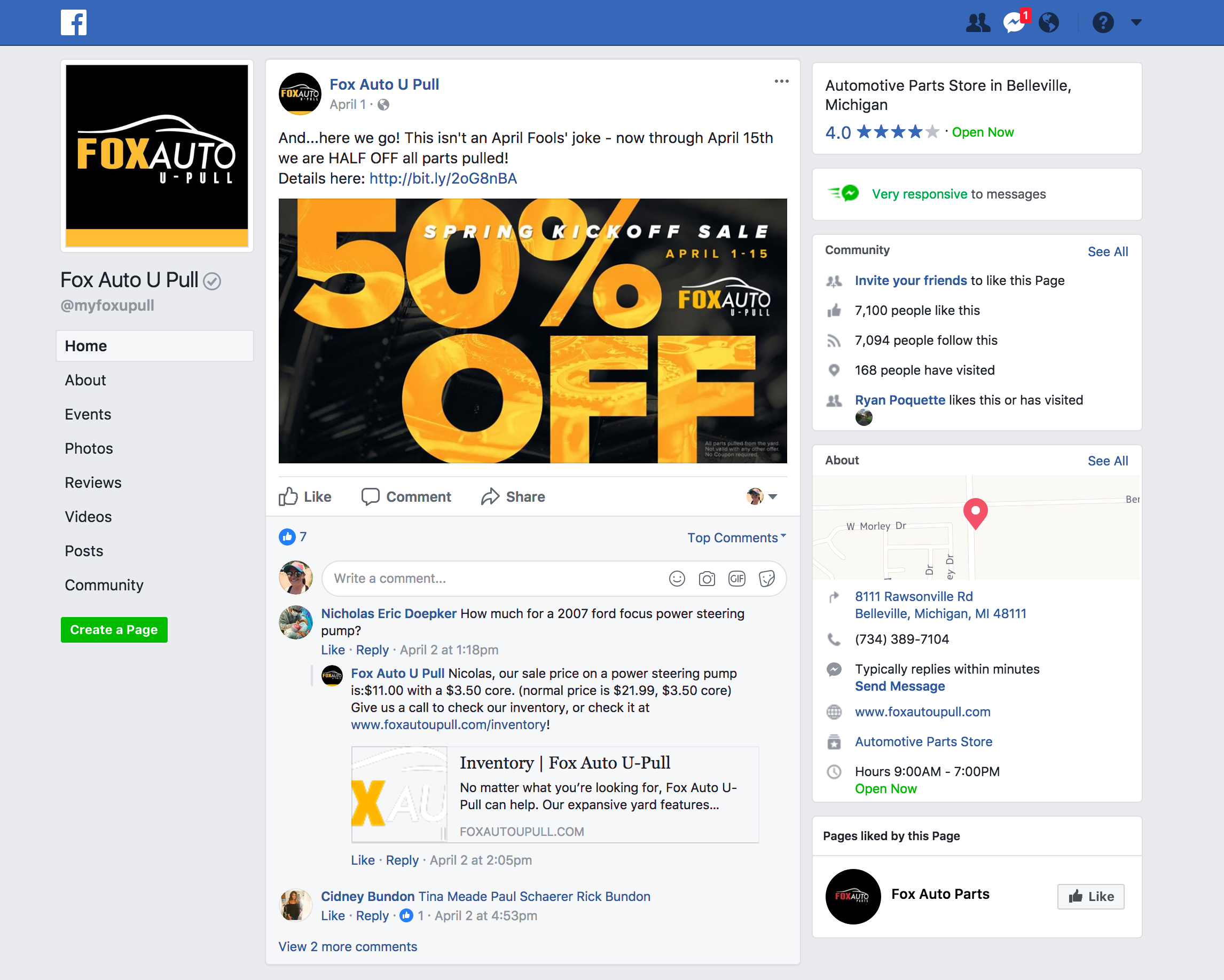Open Inventory | Fox Auto U-Pull link preview
1224x980 pixels.
(555, 794)
